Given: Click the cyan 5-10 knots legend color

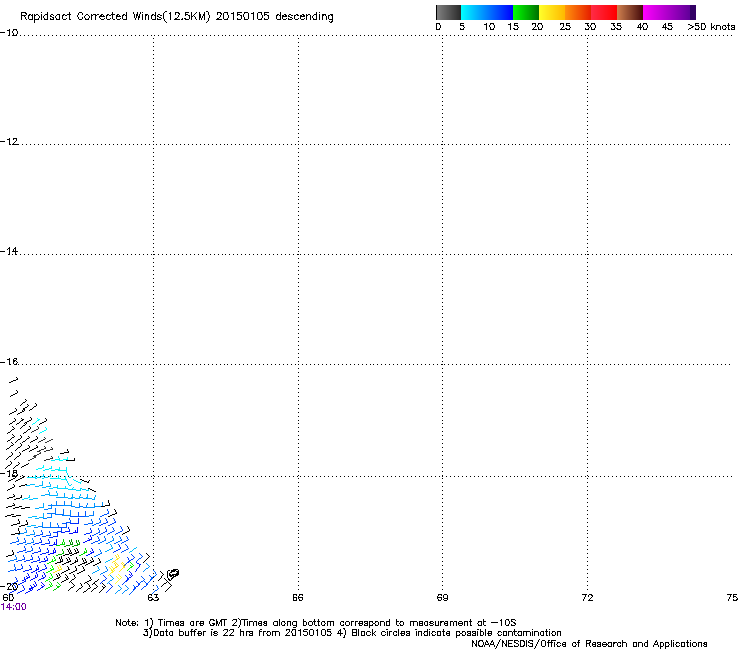Looking at the screenshot, I should tap(474, 12).
